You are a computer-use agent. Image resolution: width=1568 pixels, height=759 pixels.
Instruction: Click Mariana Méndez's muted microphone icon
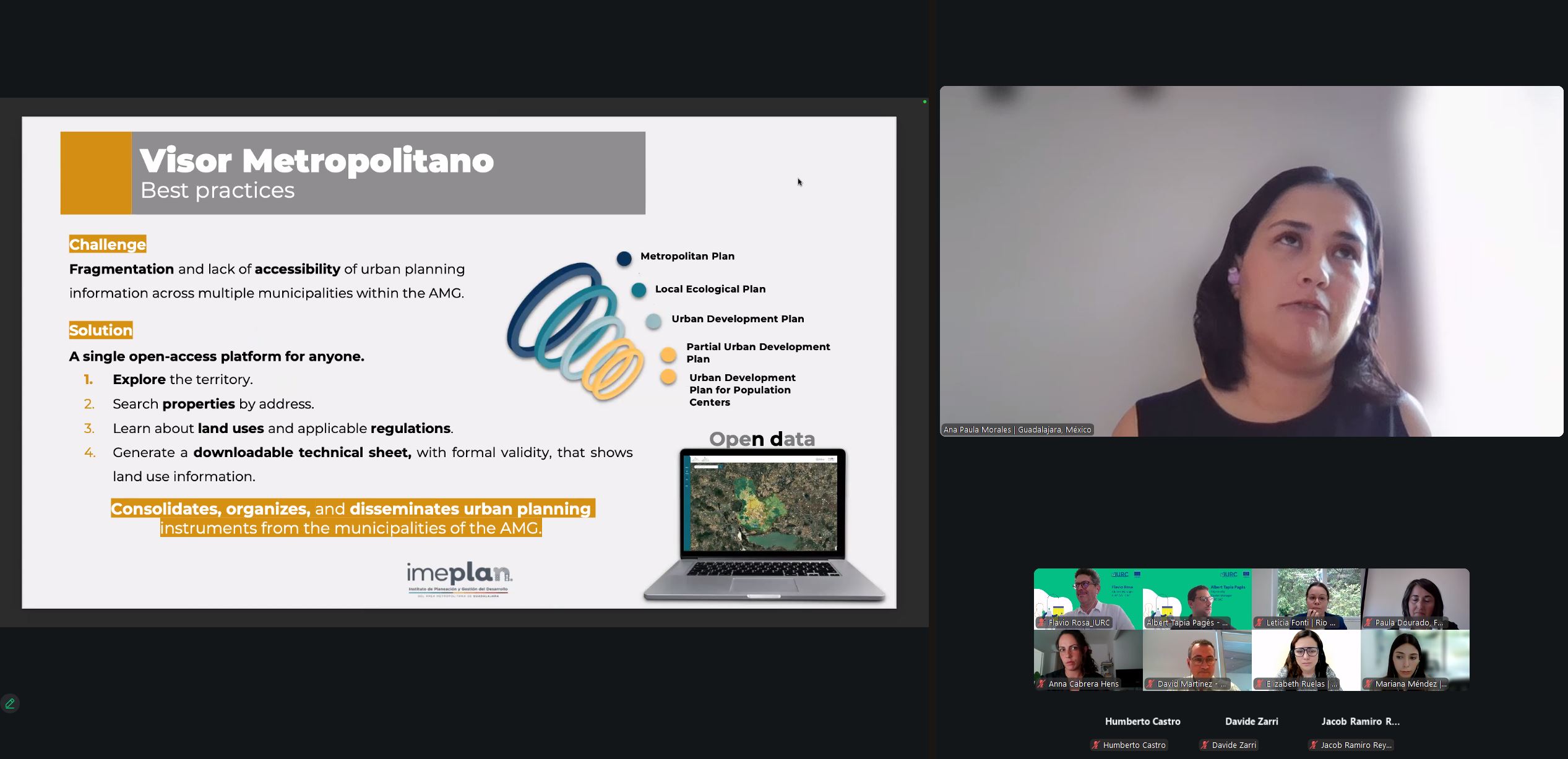click(x=1369, y=684)
